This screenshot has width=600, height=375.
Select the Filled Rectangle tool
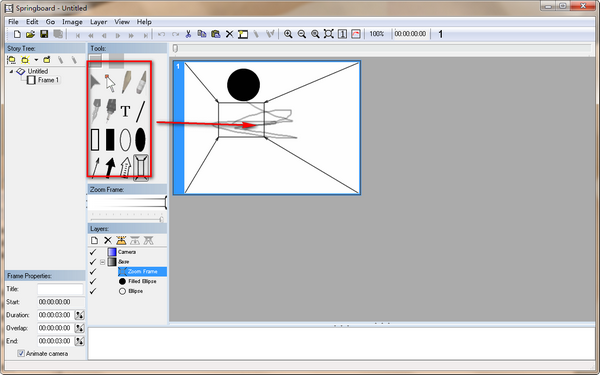tap(110, 140)
